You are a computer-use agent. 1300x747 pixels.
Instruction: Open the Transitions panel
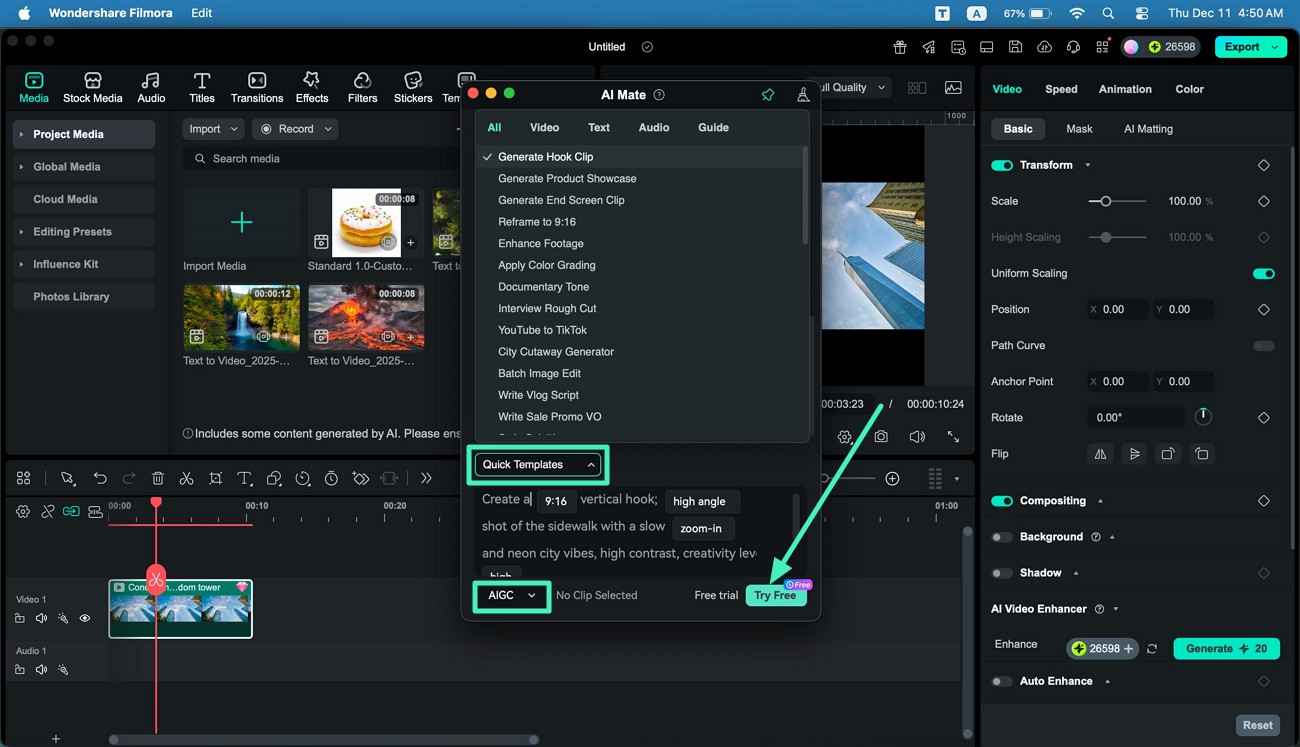point(256,87)
